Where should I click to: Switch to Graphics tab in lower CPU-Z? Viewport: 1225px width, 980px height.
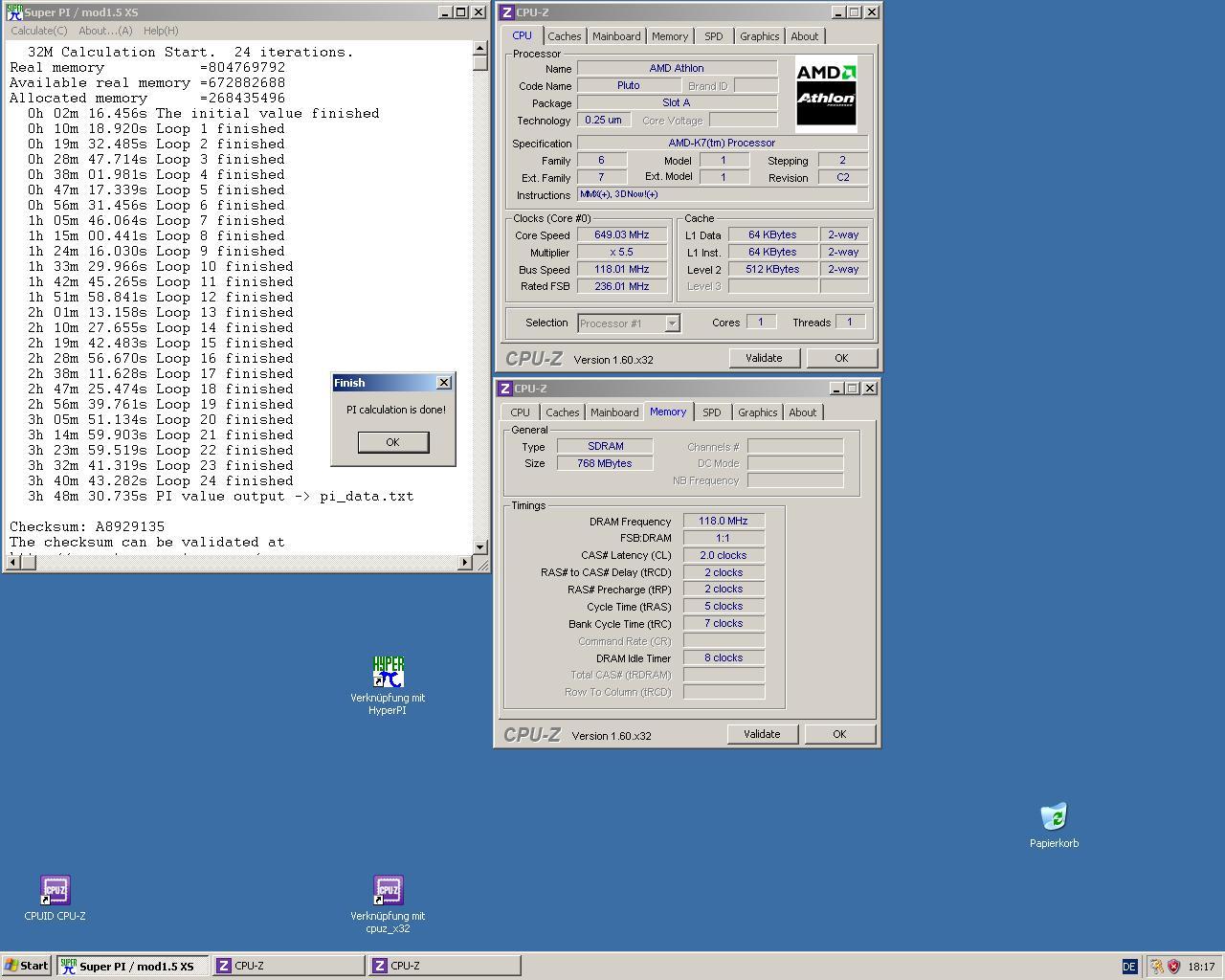click(x=758, y=412)
